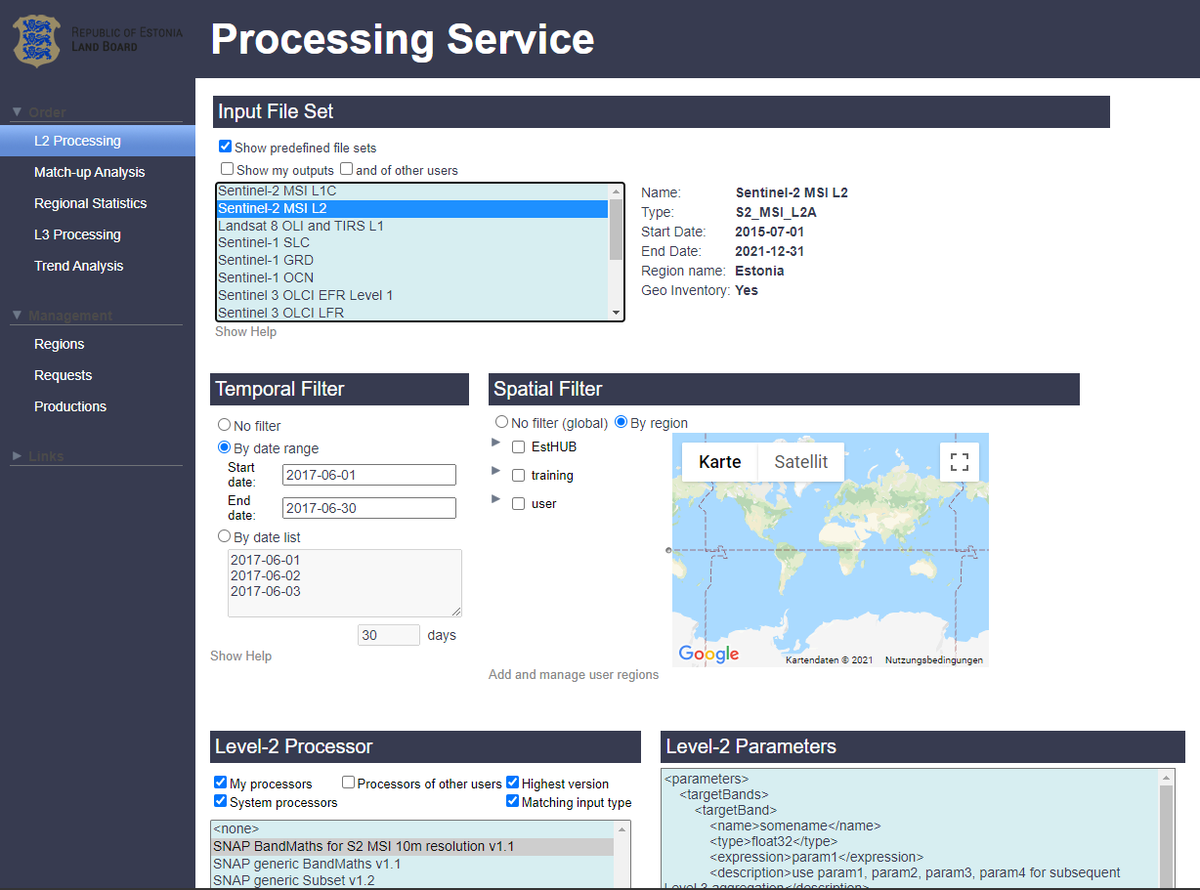Image resolution: width=1200 pixels, height=890 pixels.
Task: Click the file set list scroll-down arrow
Action: coord(616,312)
